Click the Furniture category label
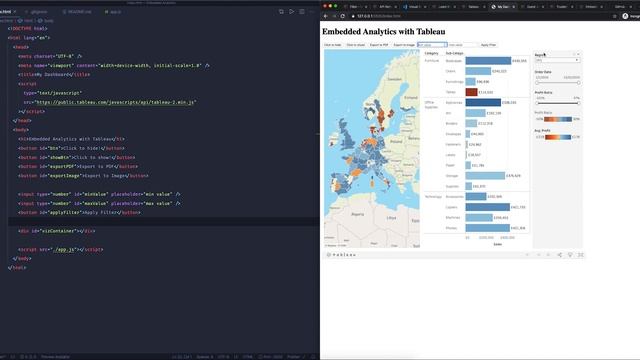 pos(432,61)
